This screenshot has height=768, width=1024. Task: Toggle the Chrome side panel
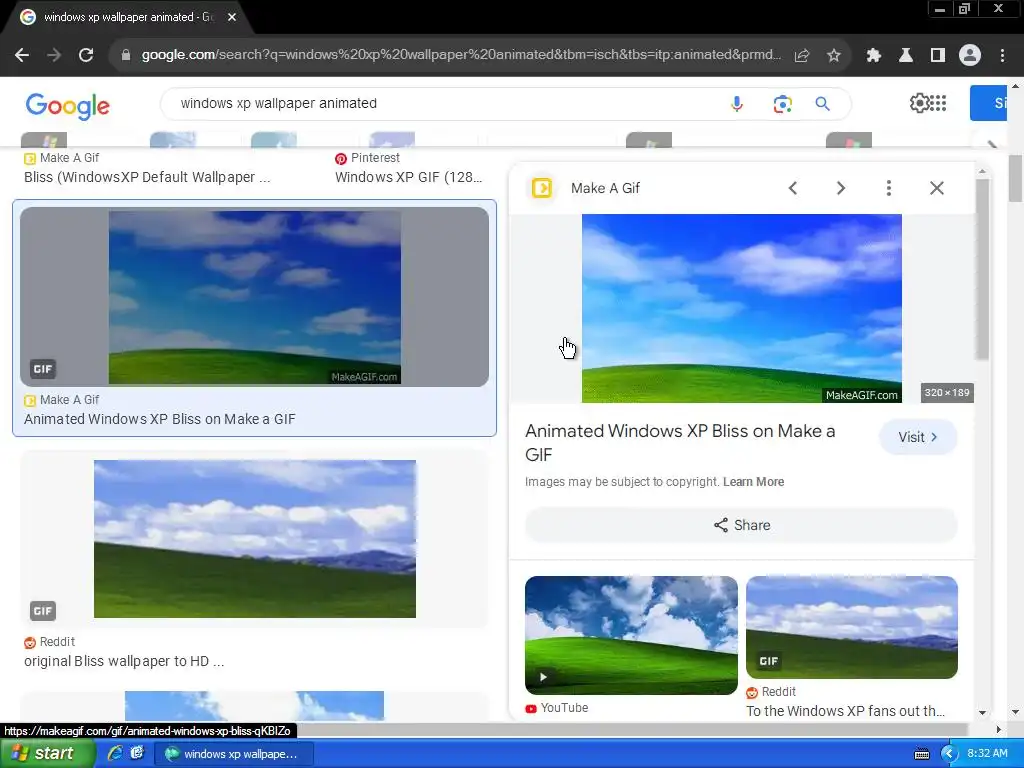[938, 56]
